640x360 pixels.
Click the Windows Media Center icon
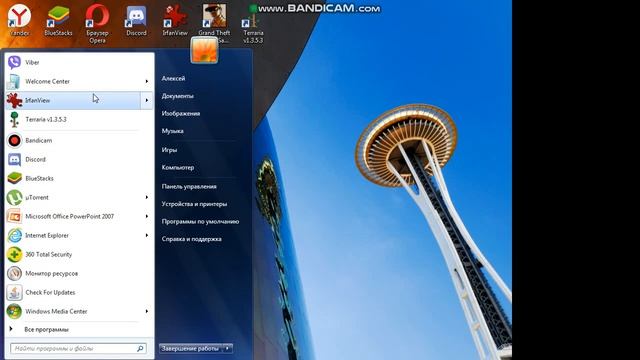coord(14,311)
